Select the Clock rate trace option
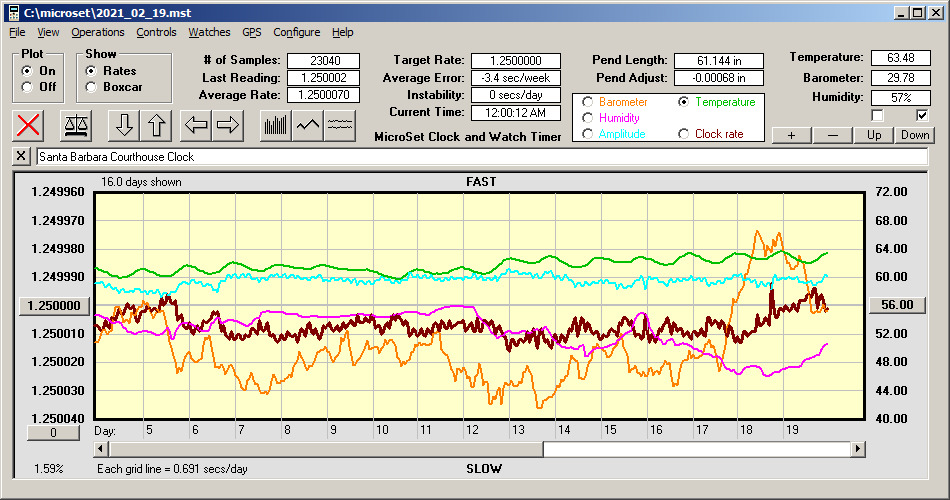The width and height of the screenshot is (950, 500). pyautogui.click(x=683, y=134)
